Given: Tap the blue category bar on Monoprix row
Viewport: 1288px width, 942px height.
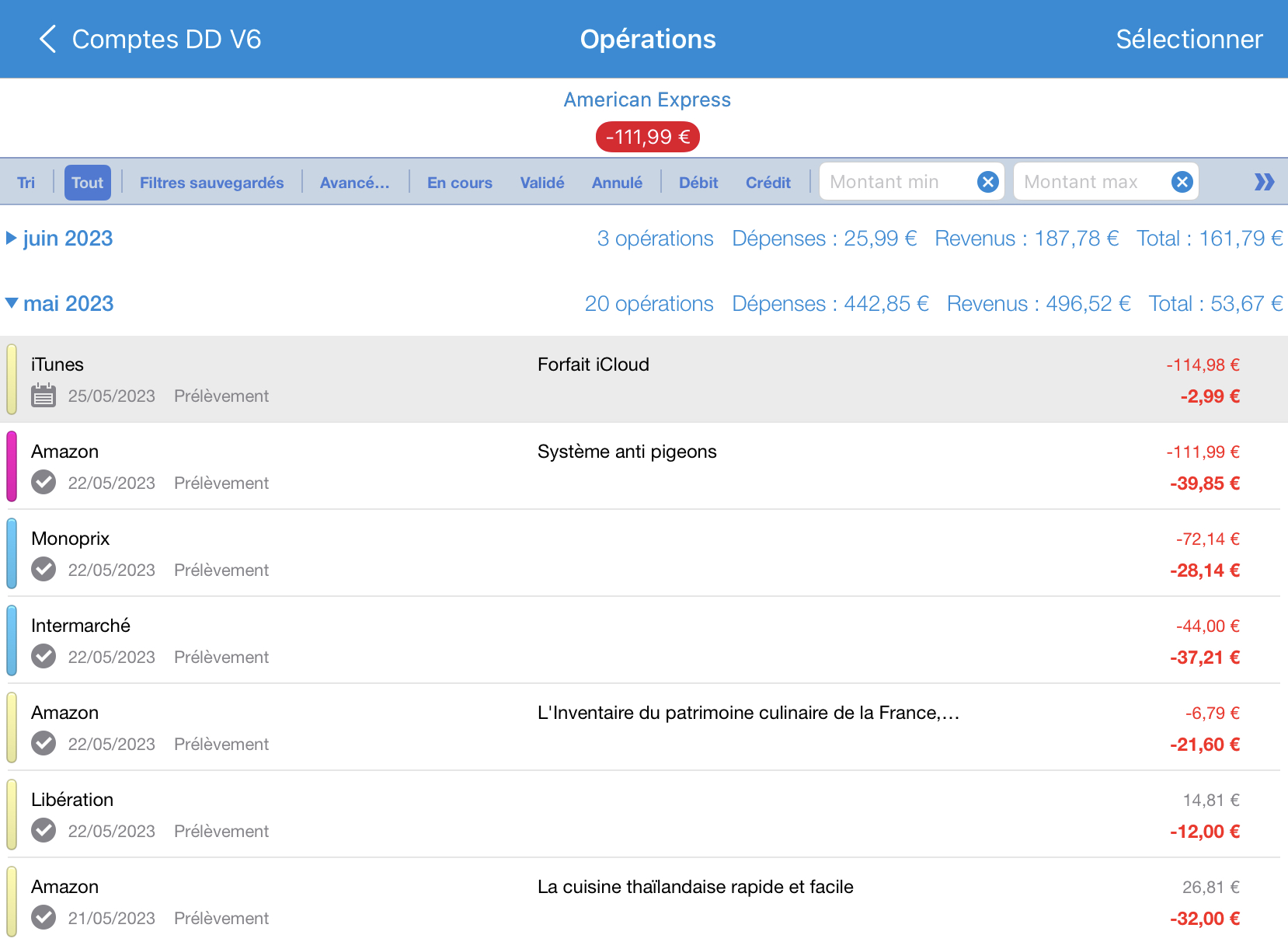Looking at the screenshot, I should click(12, 553).
